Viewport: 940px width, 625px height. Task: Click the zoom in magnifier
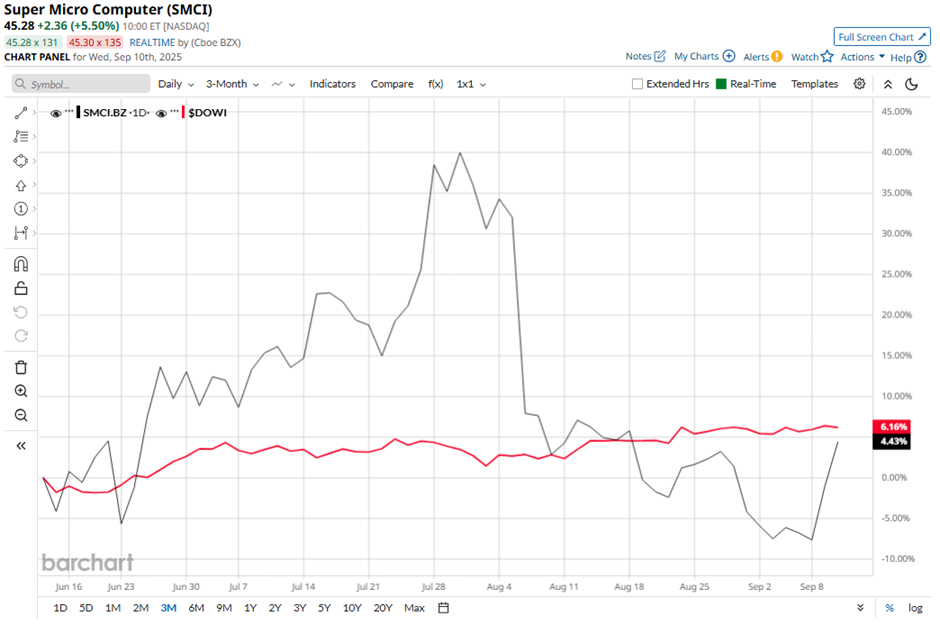[21, 391]
